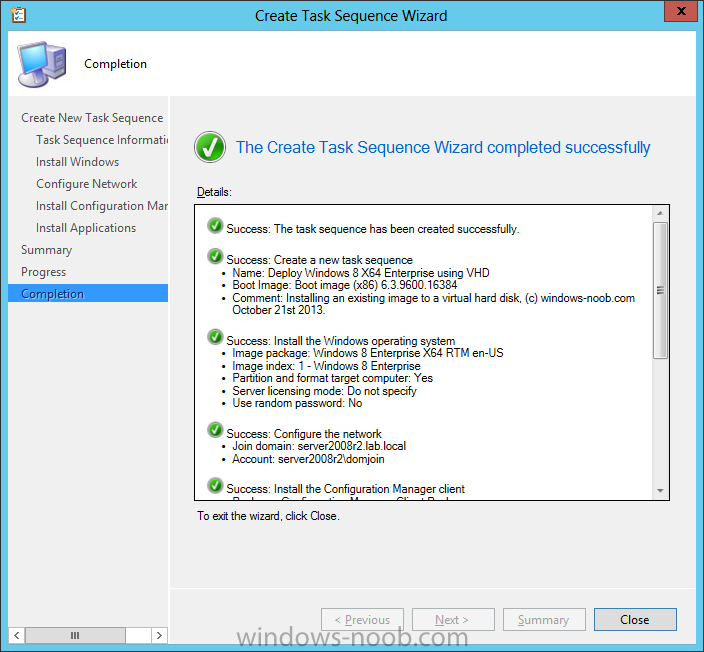Click the details vertical scrollbar thumb
Image resolution: width=704 pixels, height=652 pixels.
point(660,290)
